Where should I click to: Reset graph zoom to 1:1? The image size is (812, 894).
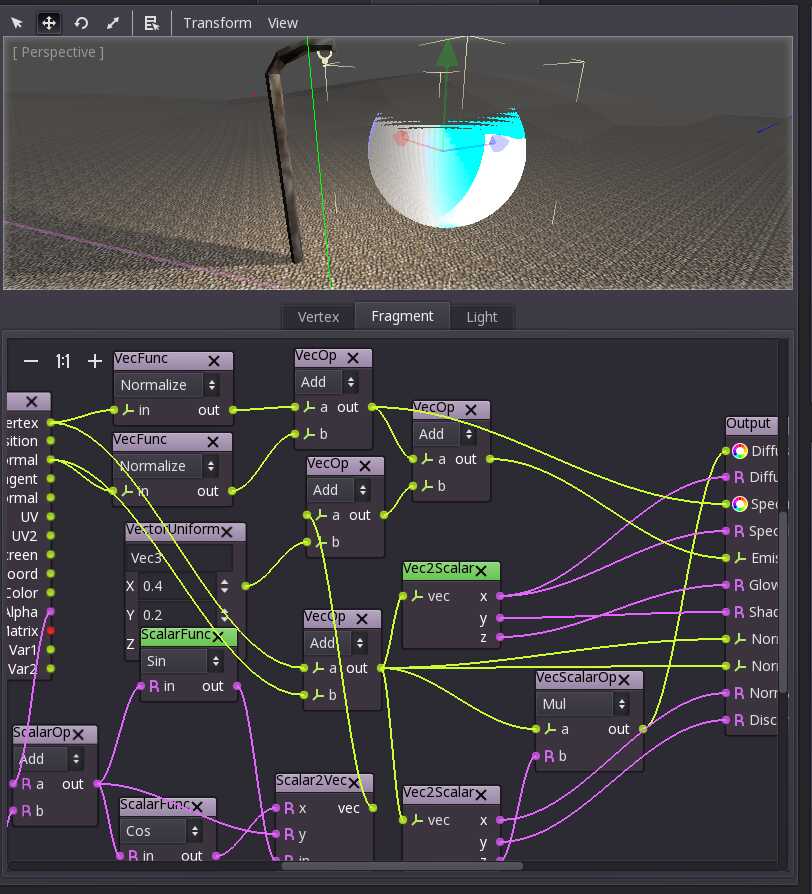(x=63, y=361)
